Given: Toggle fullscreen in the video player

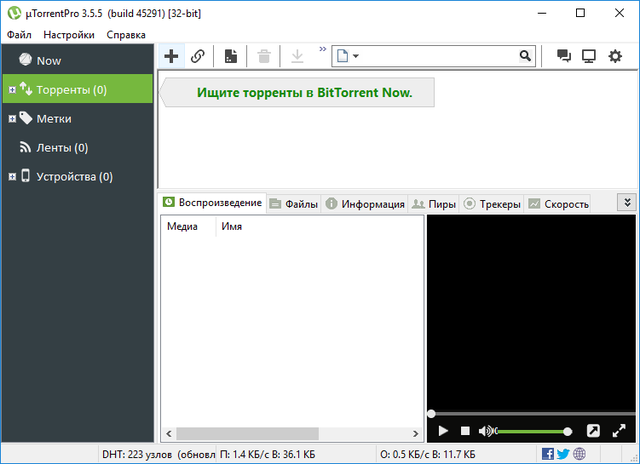Looking at the screenshot, I should (x=592, y=431).
